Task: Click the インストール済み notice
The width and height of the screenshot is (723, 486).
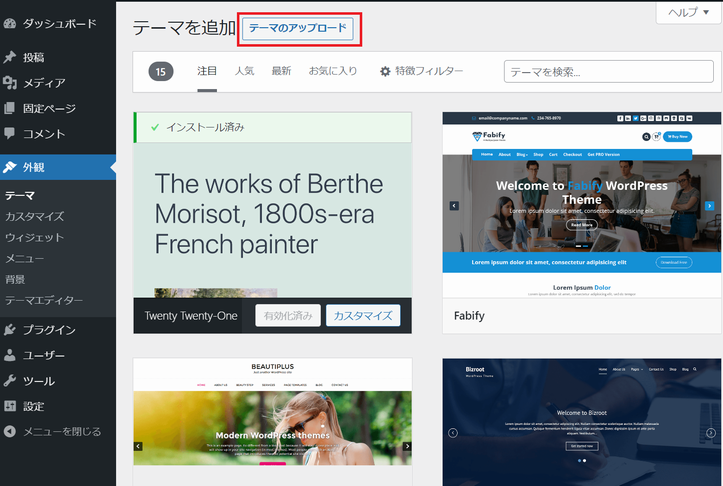Action: pyautogui.click(x=273, y=127)
